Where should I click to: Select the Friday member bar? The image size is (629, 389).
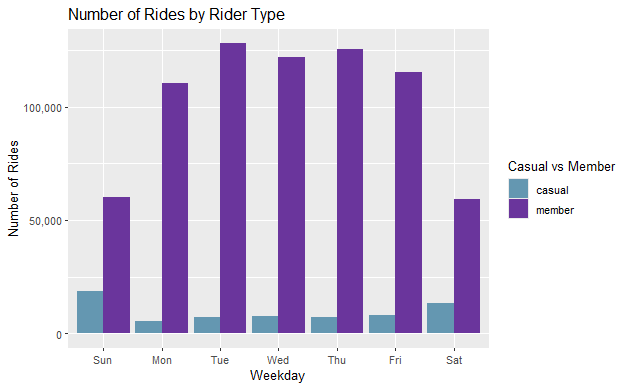[x=408, y=203]
